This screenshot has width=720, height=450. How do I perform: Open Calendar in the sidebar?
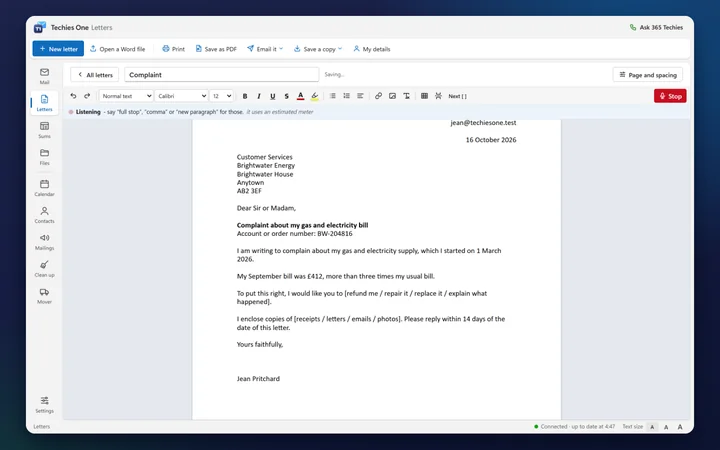[45, 188]
